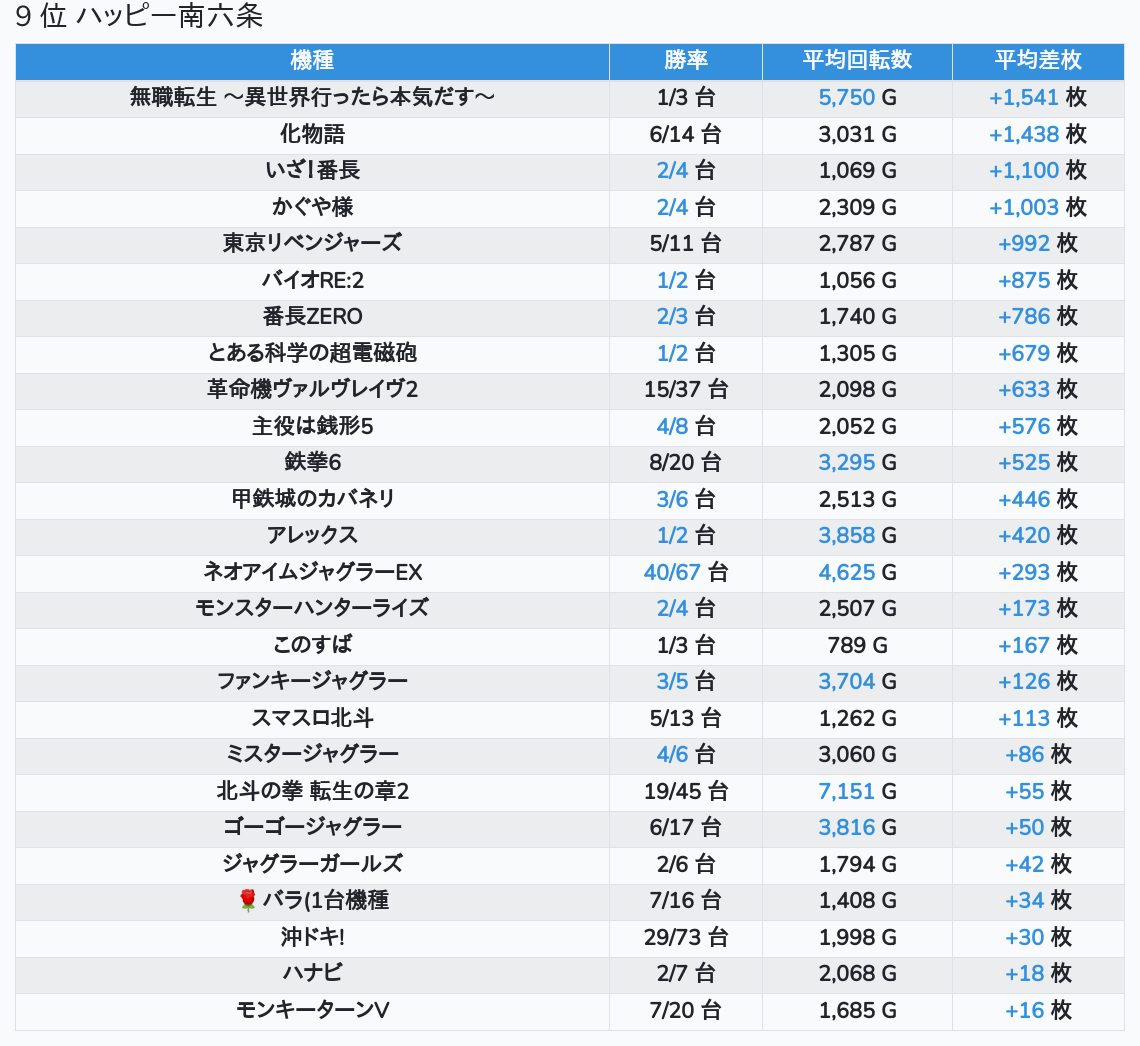Click the rose icon beside バラ(1台機種
Image resolution: width=1140 pixels, height=1046 pixels.
(248, 901)
